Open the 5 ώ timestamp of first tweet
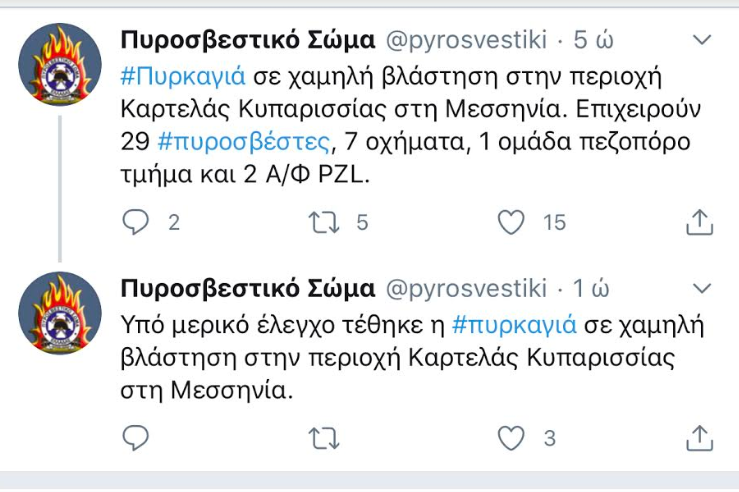Viewport: 739px width, 492px height. 593,40
